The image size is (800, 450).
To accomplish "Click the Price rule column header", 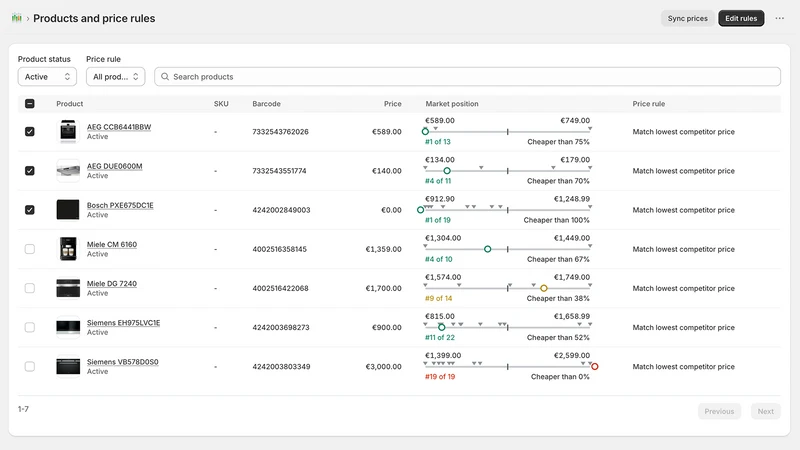I will tap(648, 104).
